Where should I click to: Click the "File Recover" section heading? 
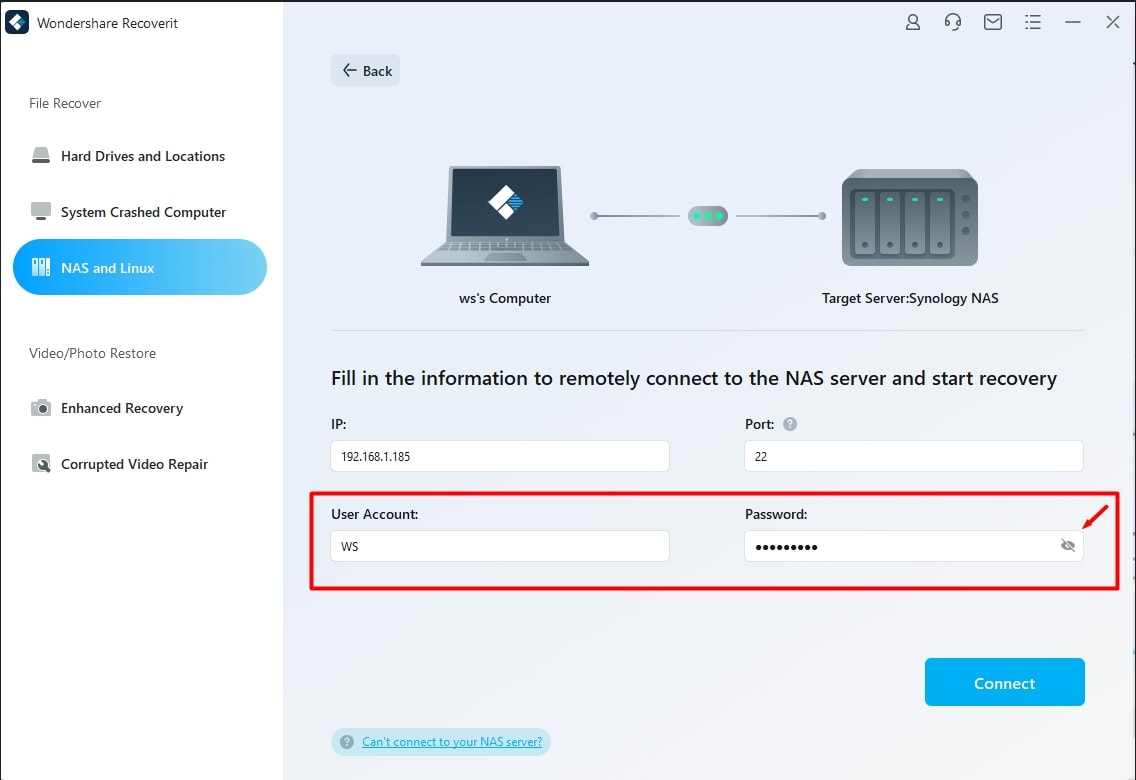click(x=64, y=104)
